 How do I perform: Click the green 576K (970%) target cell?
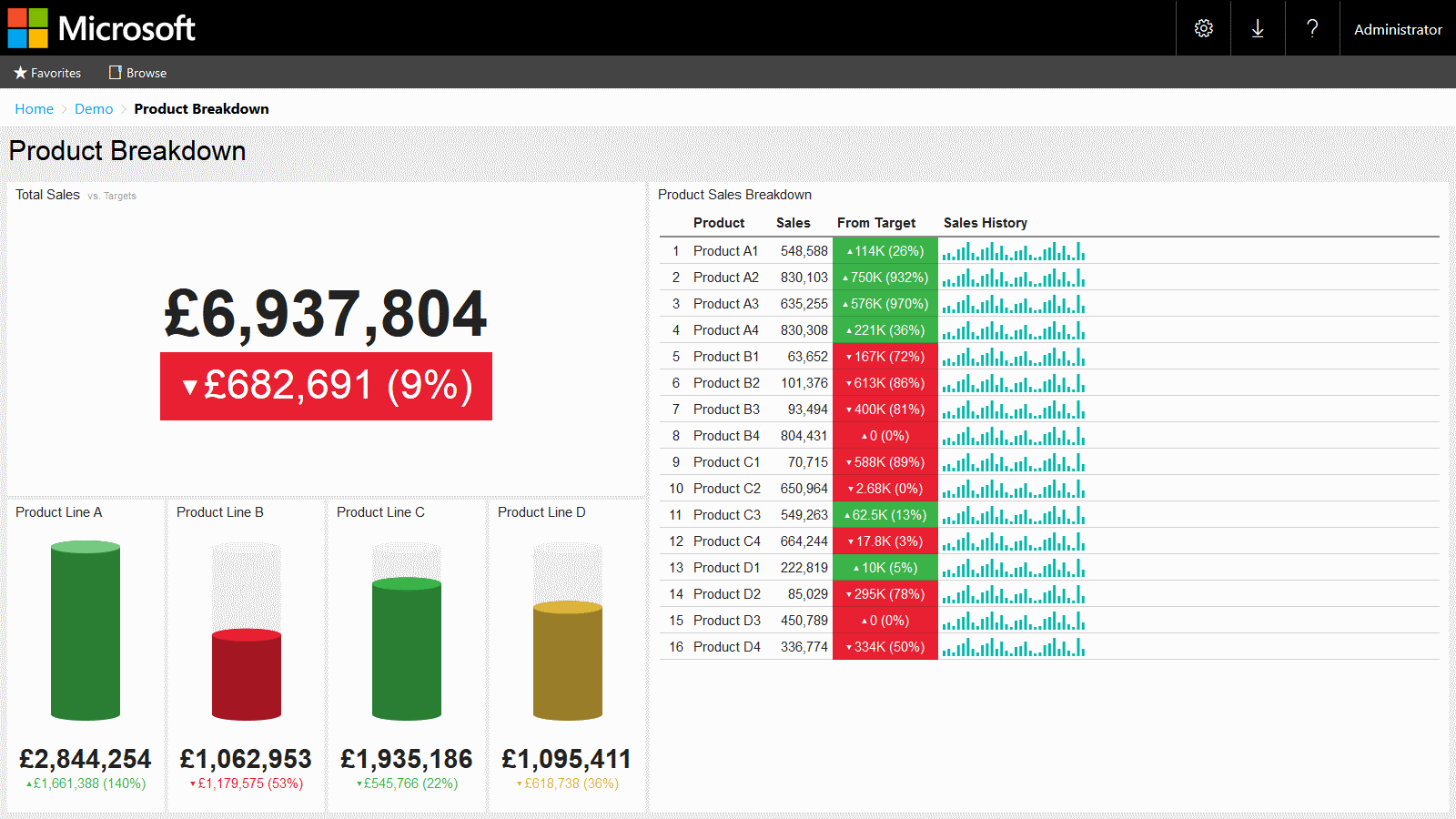[885, 304]
